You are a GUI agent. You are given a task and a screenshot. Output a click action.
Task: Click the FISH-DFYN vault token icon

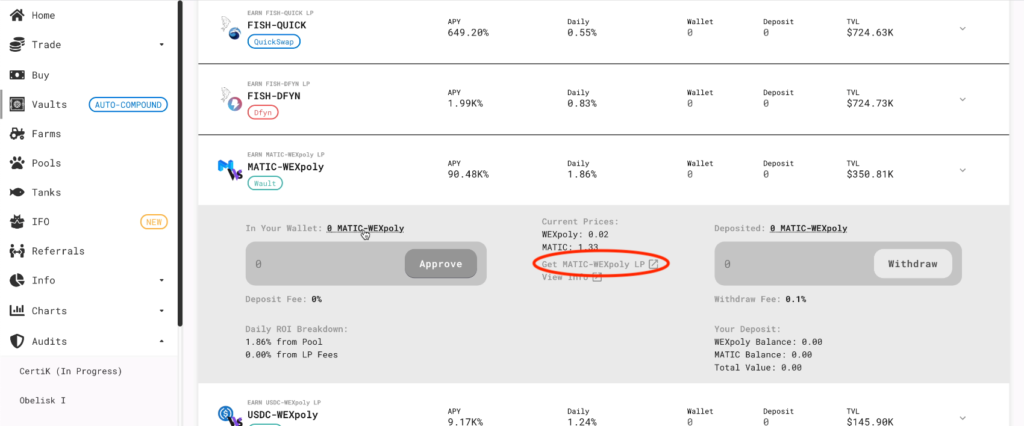click(230, 99)
